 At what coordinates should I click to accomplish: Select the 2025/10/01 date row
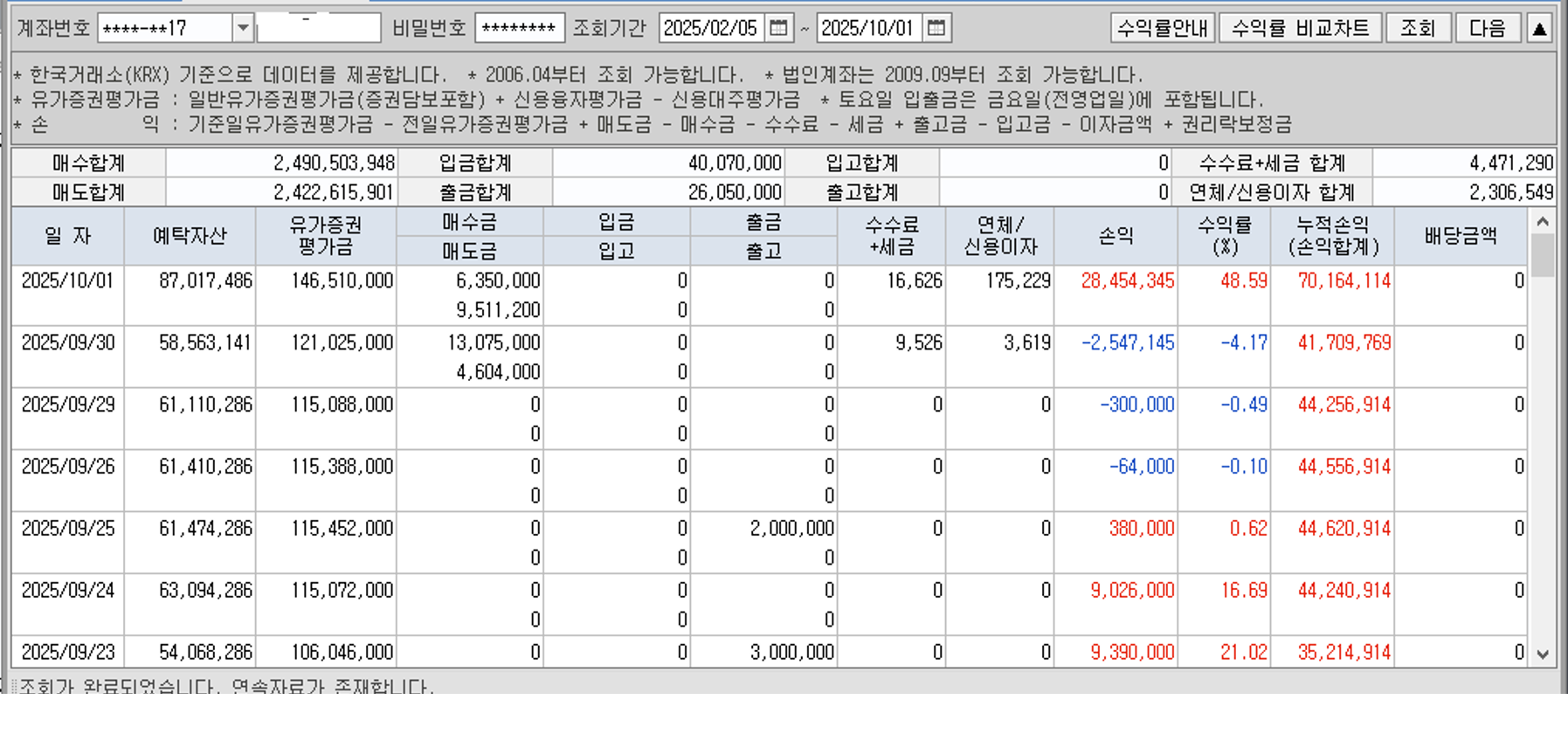(x=769, y=295)
